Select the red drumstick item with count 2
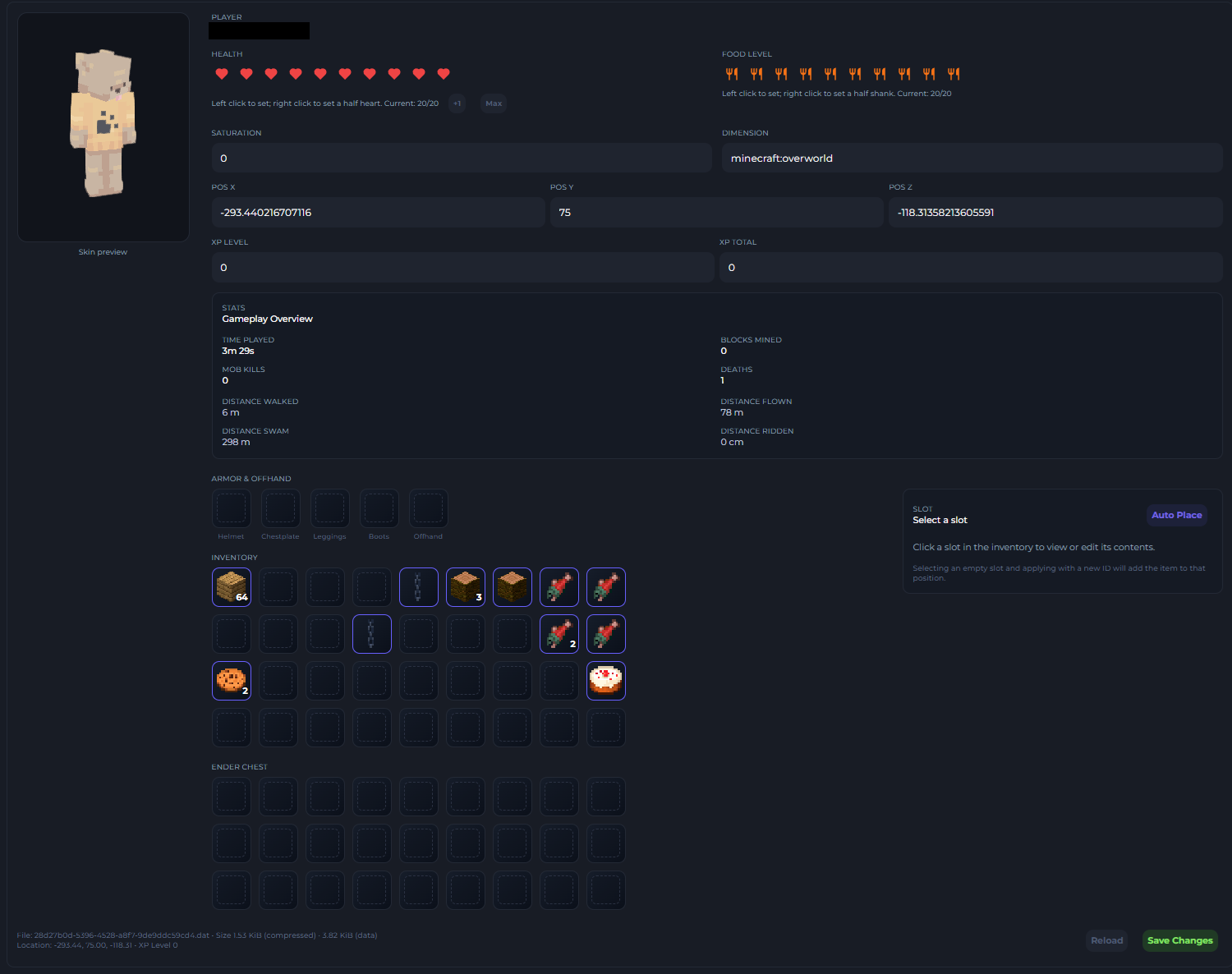1232x974 pixels. click(x=559, y=634)
